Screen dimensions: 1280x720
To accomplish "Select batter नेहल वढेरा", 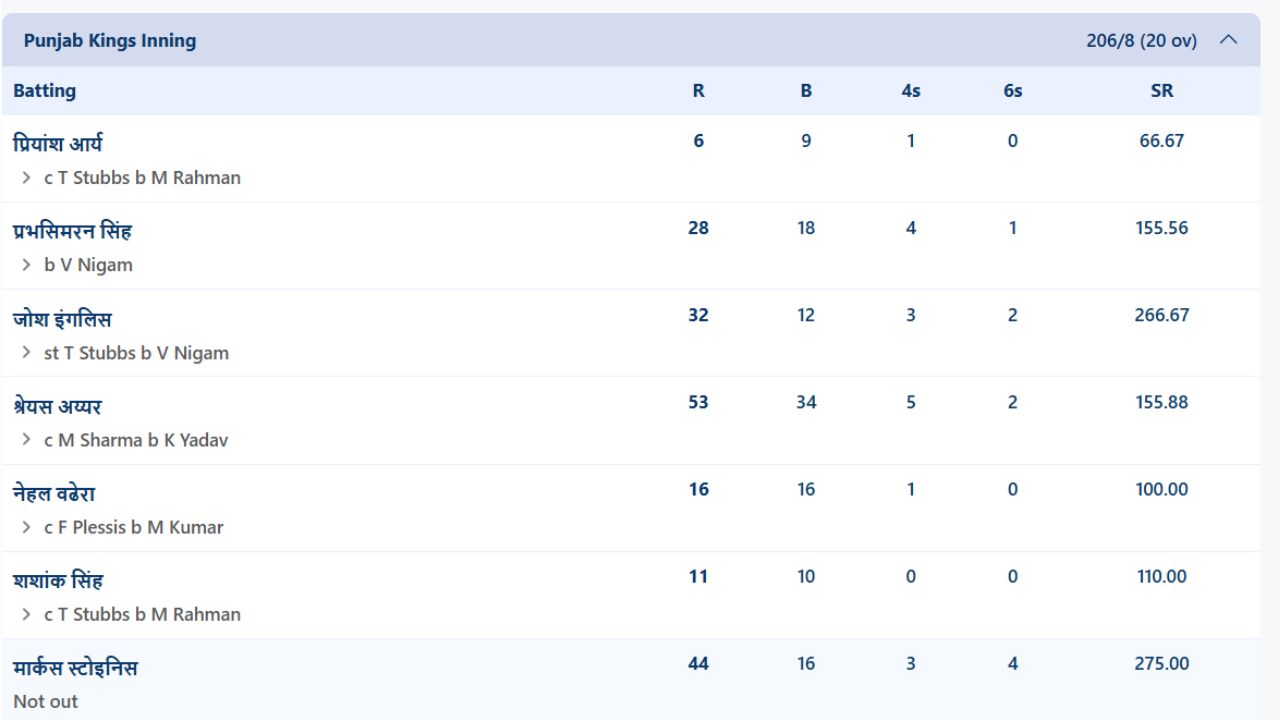I will tap(54, 493).
